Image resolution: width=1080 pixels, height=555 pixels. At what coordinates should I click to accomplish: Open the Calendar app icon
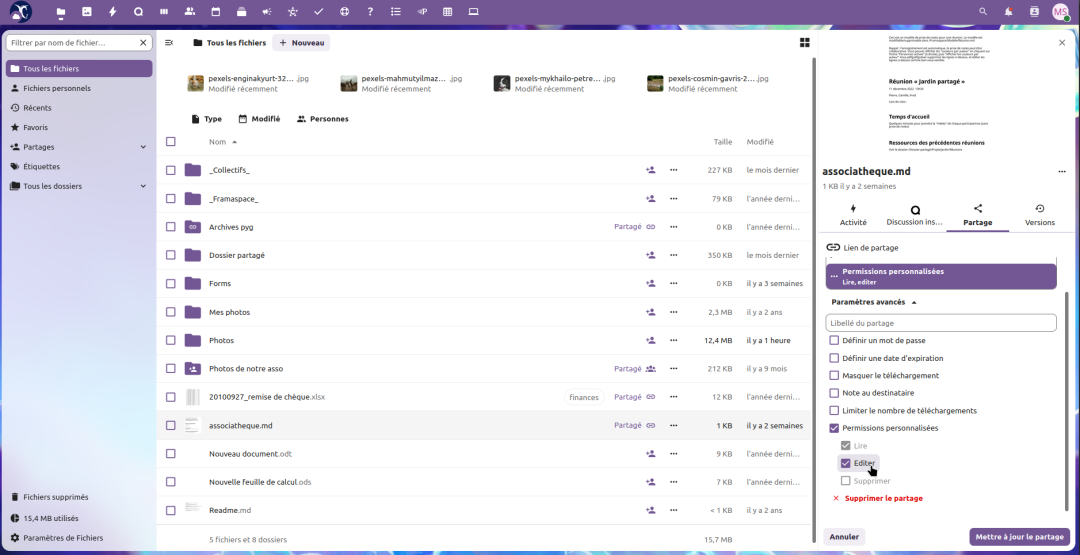click(x=216, y=12)
